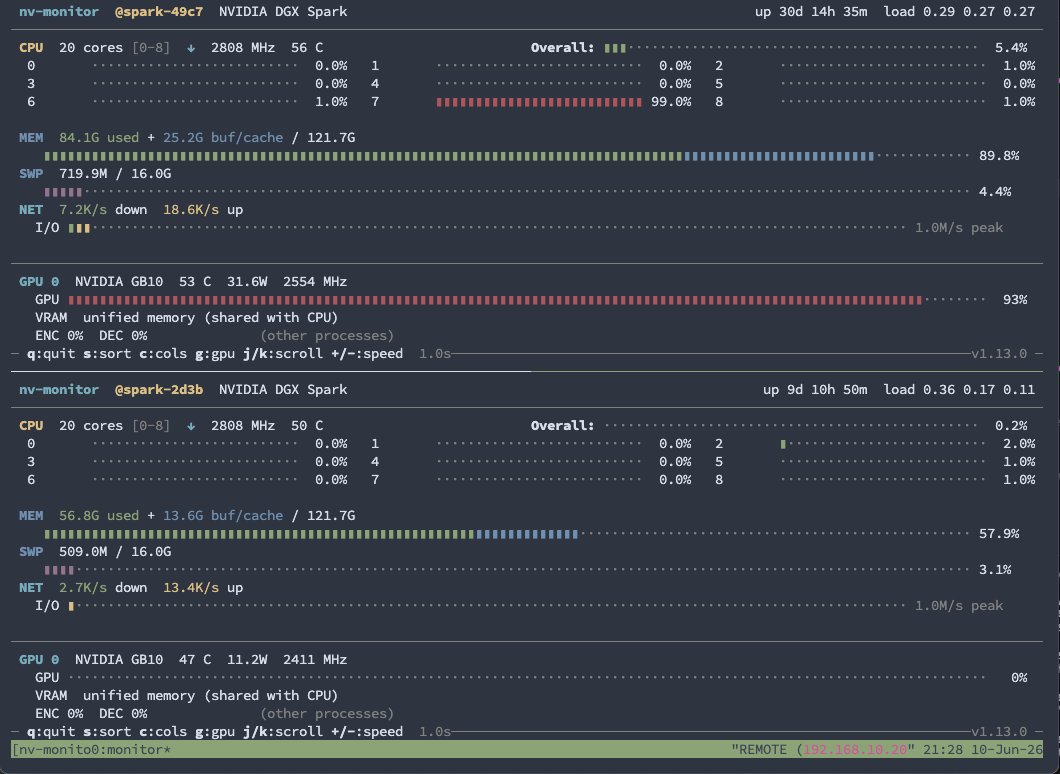Click the GPU power reading '31.6W'

click(247, 282)
